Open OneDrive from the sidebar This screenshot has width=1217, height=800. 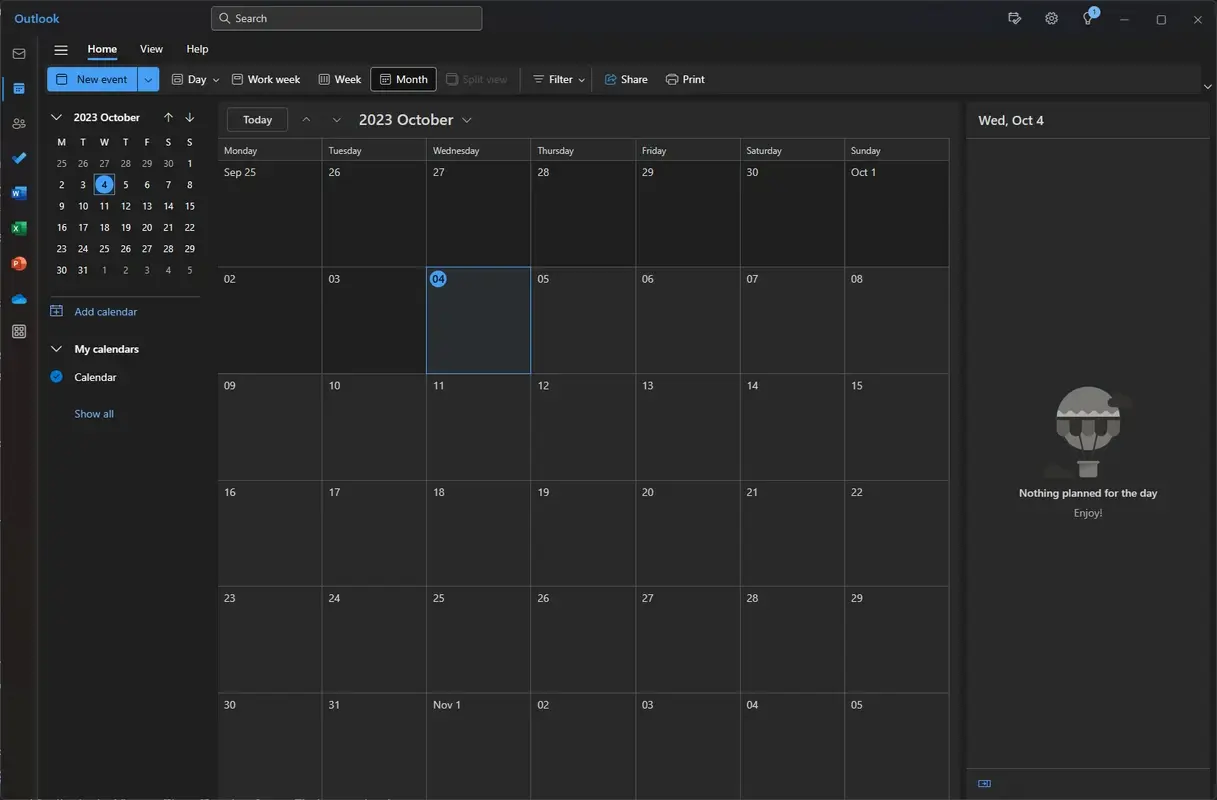pyautogui.click(x=18, y=298)
